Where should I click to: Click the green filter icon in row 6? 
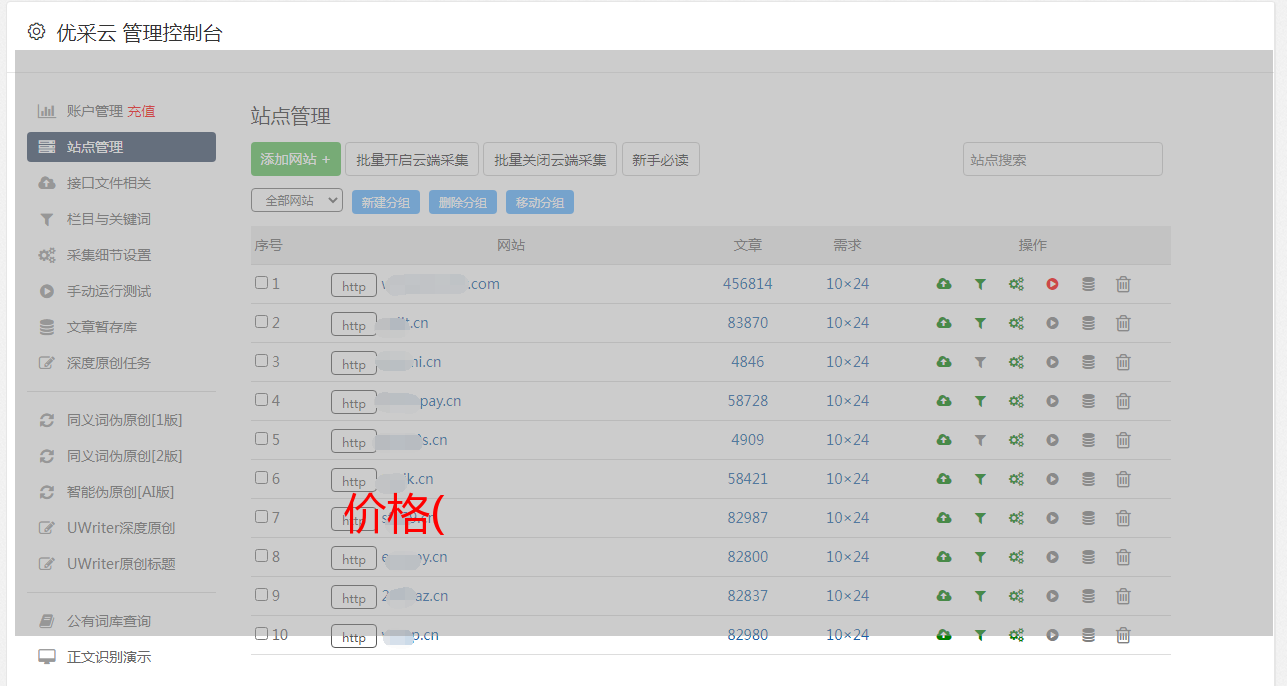click(980, 479)
